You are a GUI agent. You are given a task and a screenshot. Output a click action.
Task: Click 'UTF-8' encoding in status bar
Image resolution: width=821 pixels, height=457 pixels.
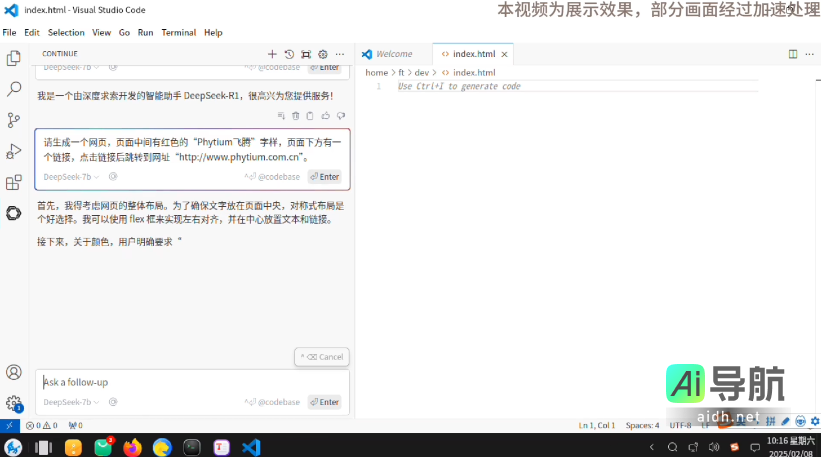pyautogui.click(x=680, y=426)
